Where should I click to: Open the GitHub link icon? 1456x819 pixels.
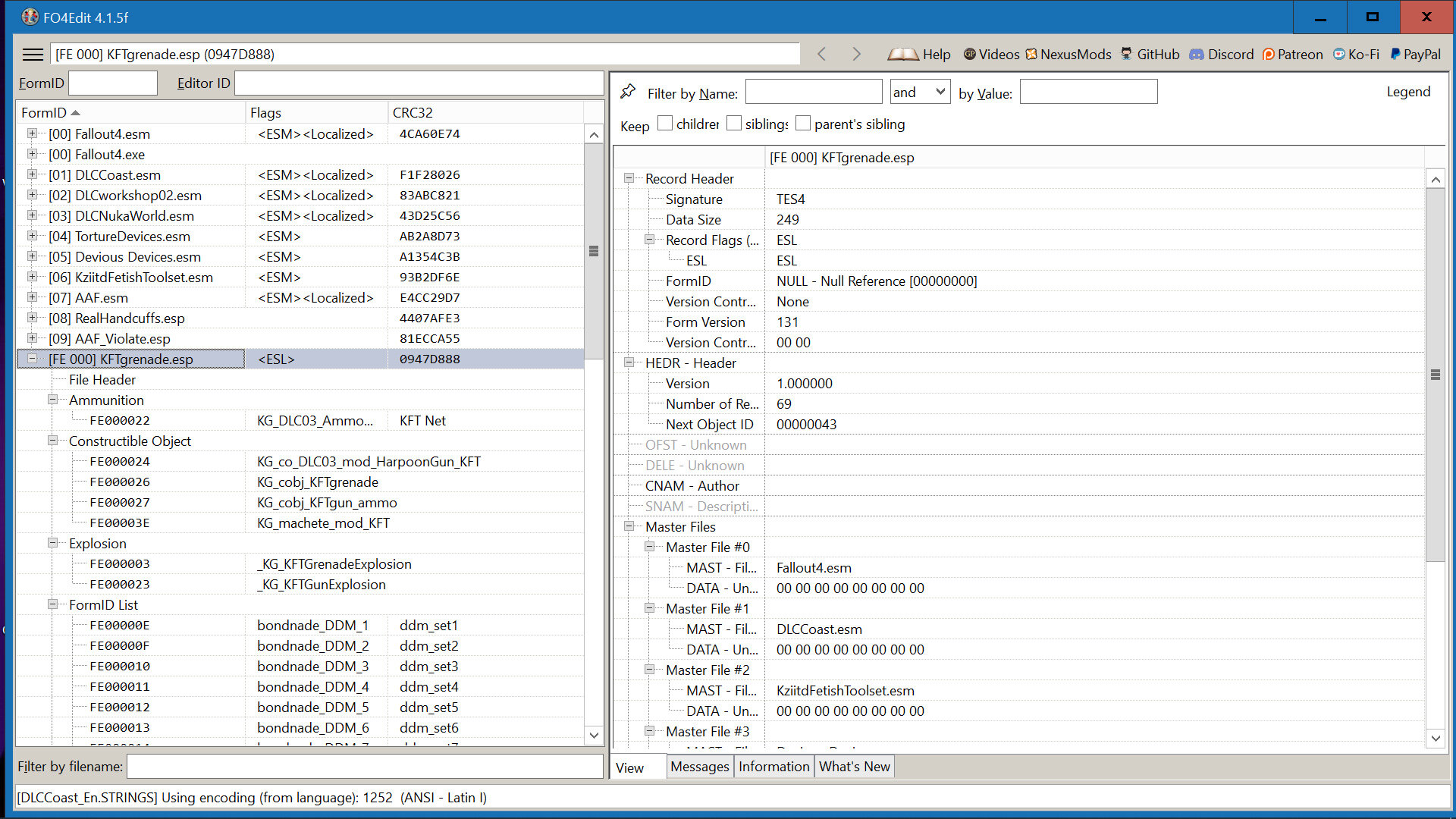[1126, 54]
